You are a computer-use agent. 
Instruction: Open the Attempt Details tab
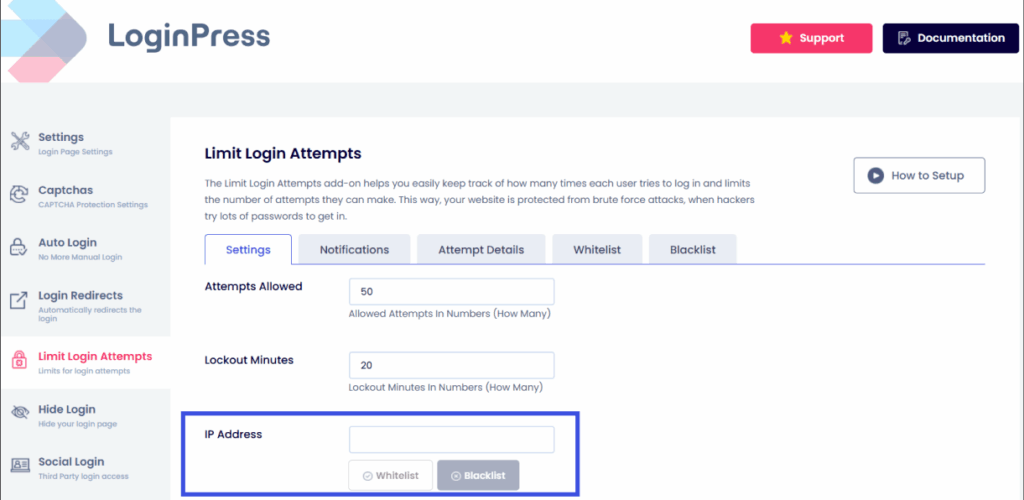pos(481,249)
